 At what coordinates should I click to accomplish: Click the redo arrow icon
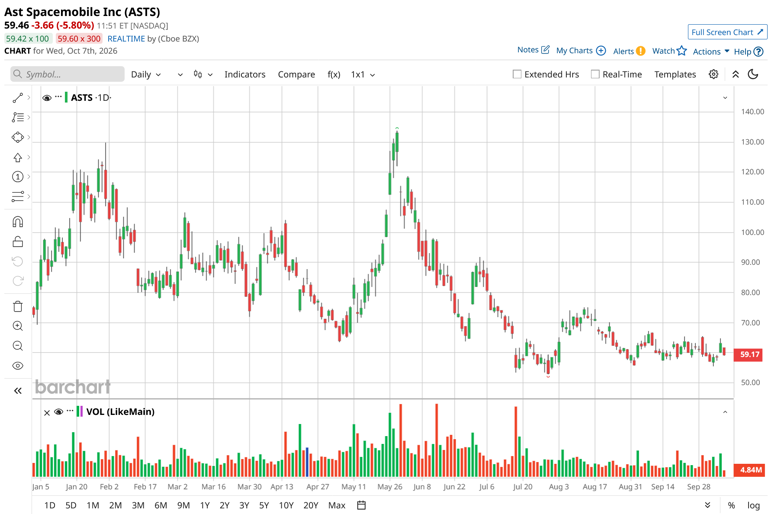point(18,281)
